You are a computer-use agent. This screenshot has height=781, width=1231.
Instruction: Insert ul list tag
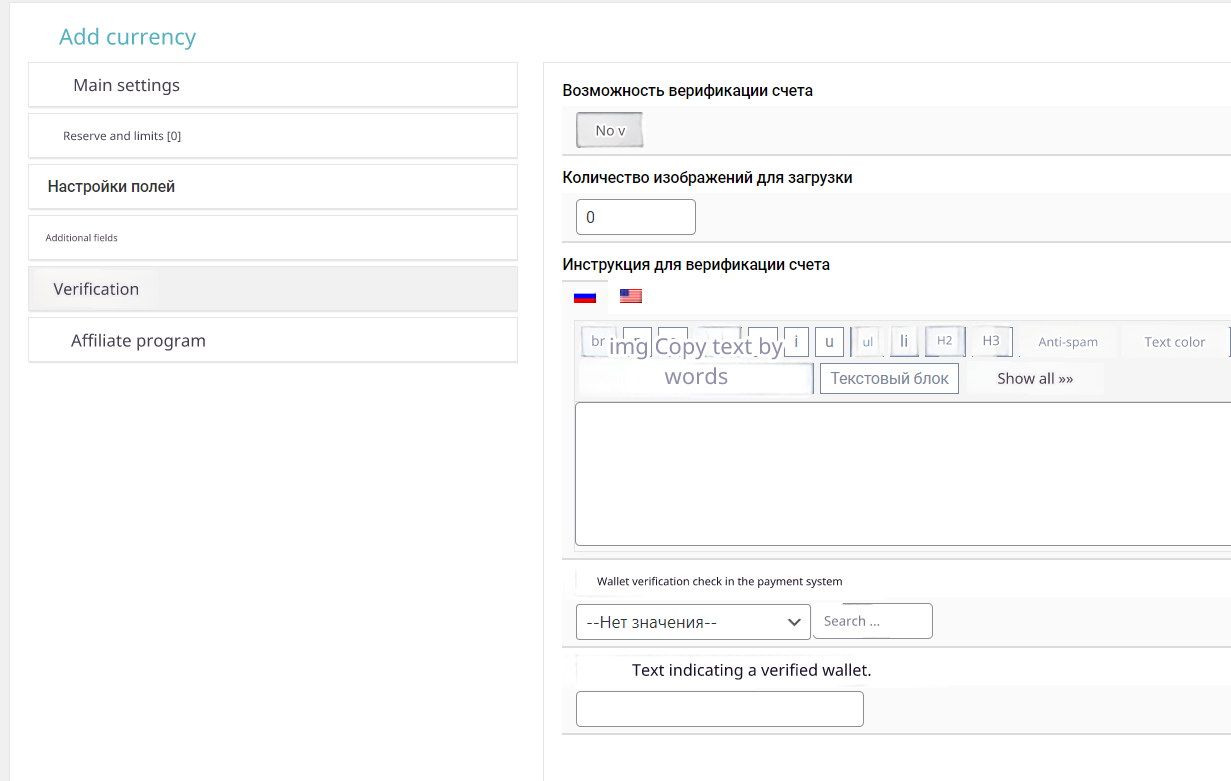pyautogui.click(x=867, y=342)
